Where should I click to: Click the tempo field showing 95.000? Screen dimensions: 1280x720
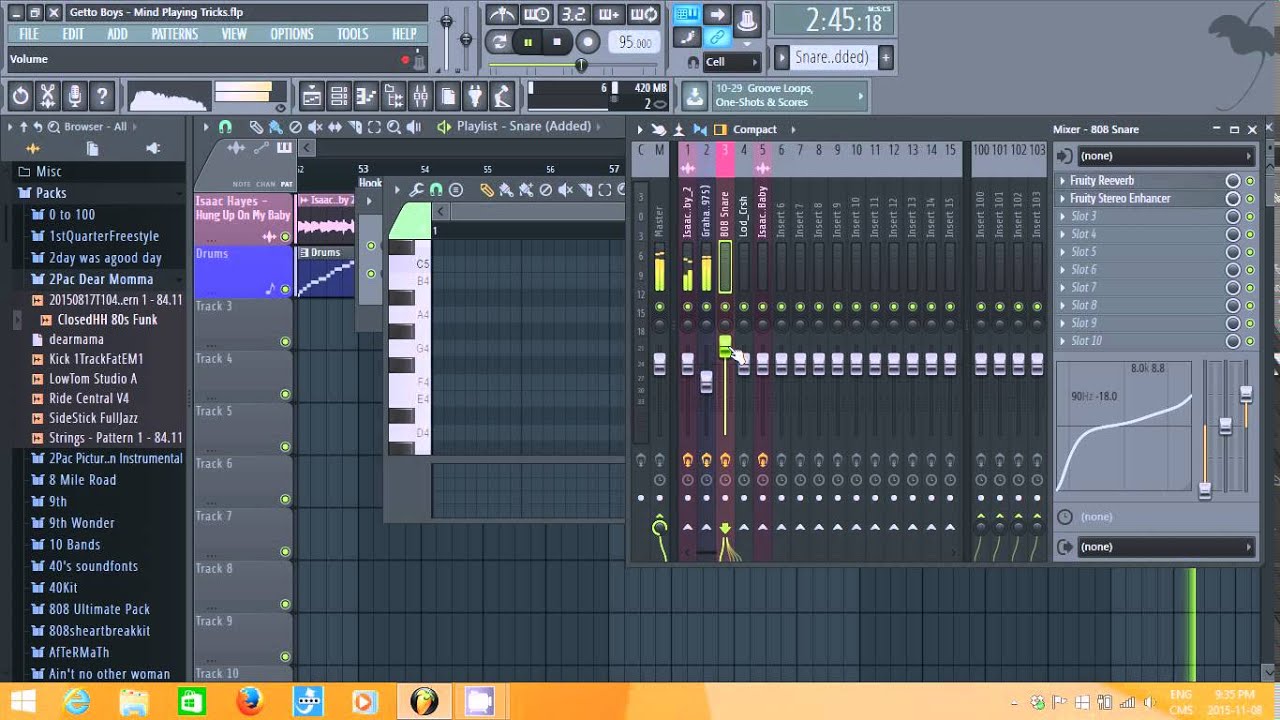pos(635,42)
